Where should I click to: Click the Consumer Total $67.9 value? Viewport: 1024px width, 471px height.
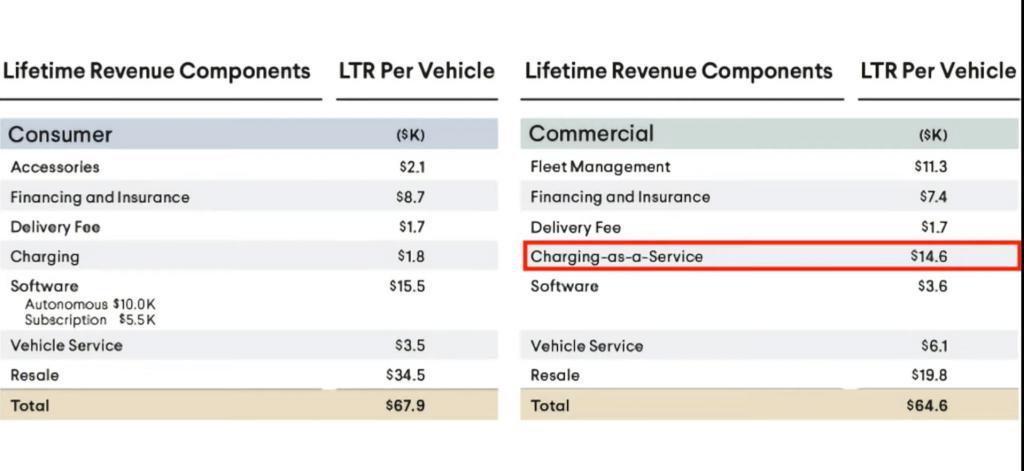pos(406,406)
